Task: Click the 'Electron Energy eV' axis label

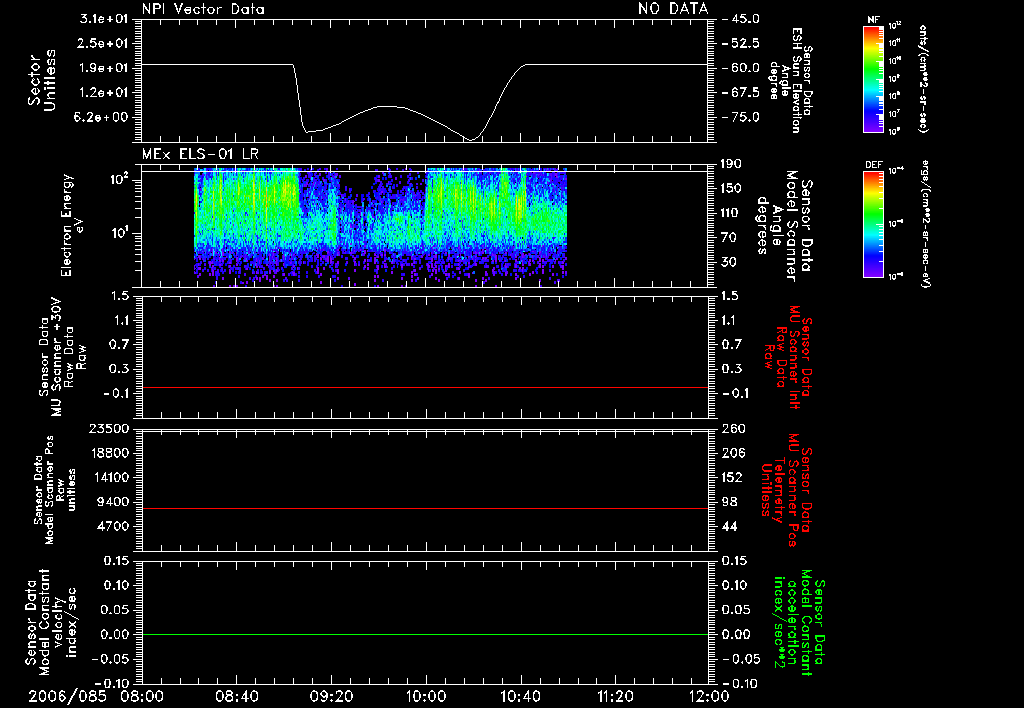Action: pyautogui.click(x=72, y=225)
